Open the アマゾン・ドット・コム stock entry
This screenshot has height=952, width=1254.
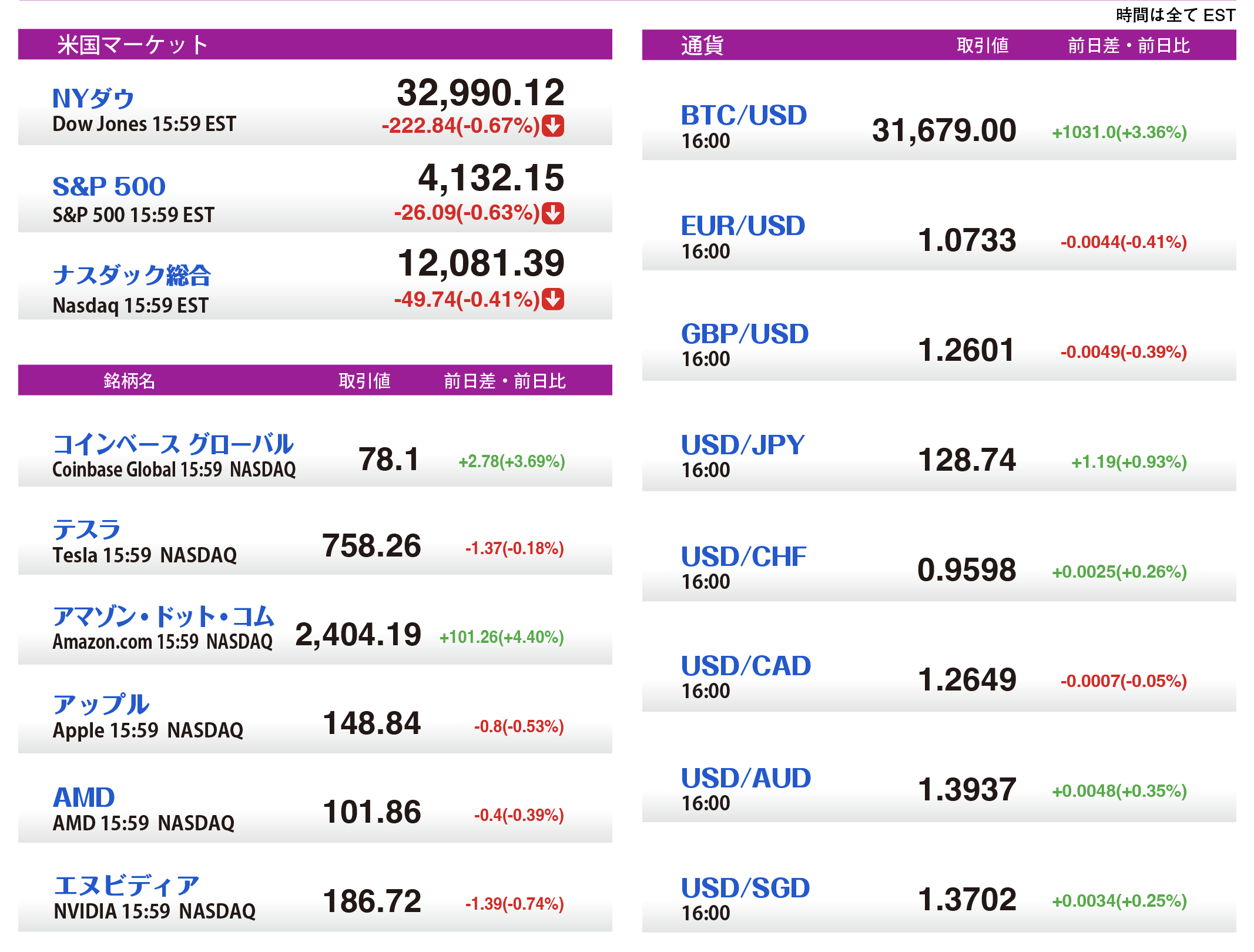pyautogui.click(x=163, y=616)
